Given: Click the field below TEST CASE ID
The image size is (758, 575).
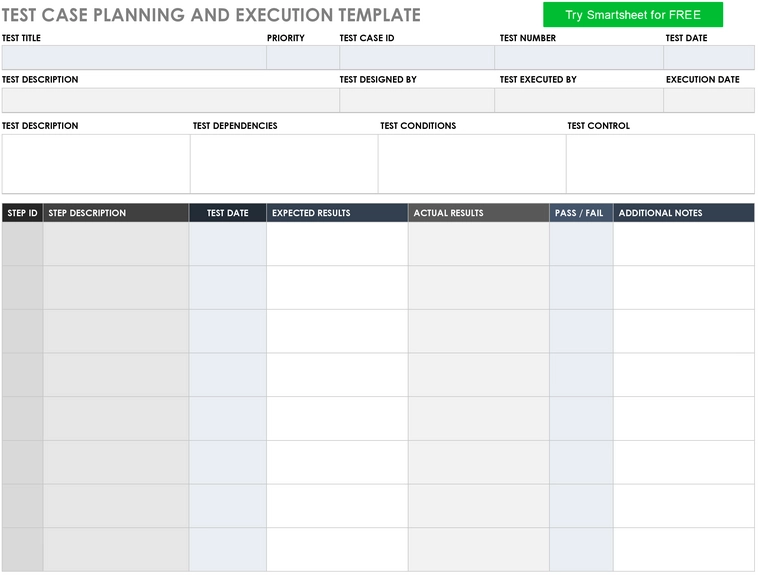Looking at the screenshot, I should 417,58.
